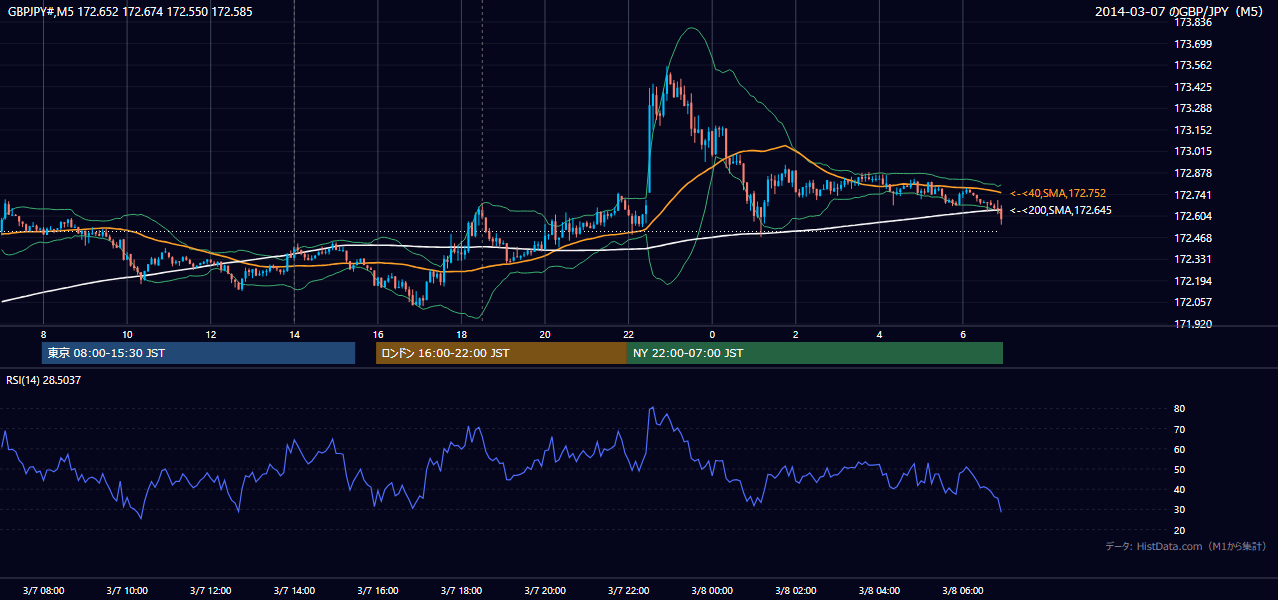Click price axis label 173.288
1278x600 pixels.
click(1193, 108)
